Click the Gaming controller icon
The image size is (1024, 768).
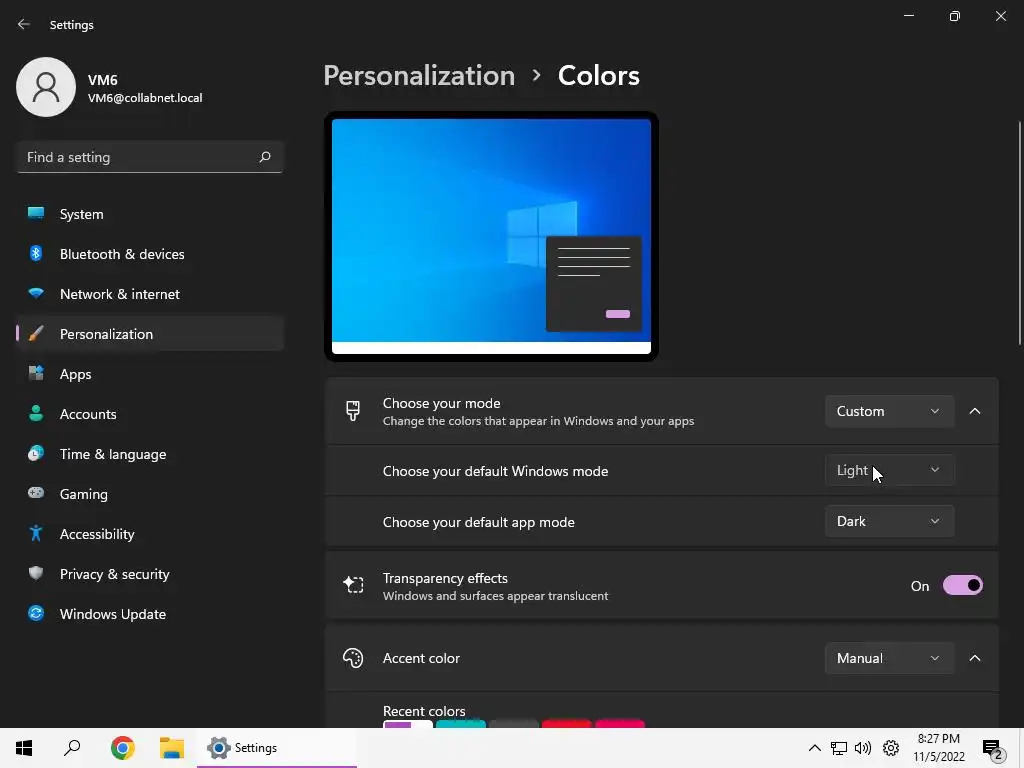click(x=36, y=493)
